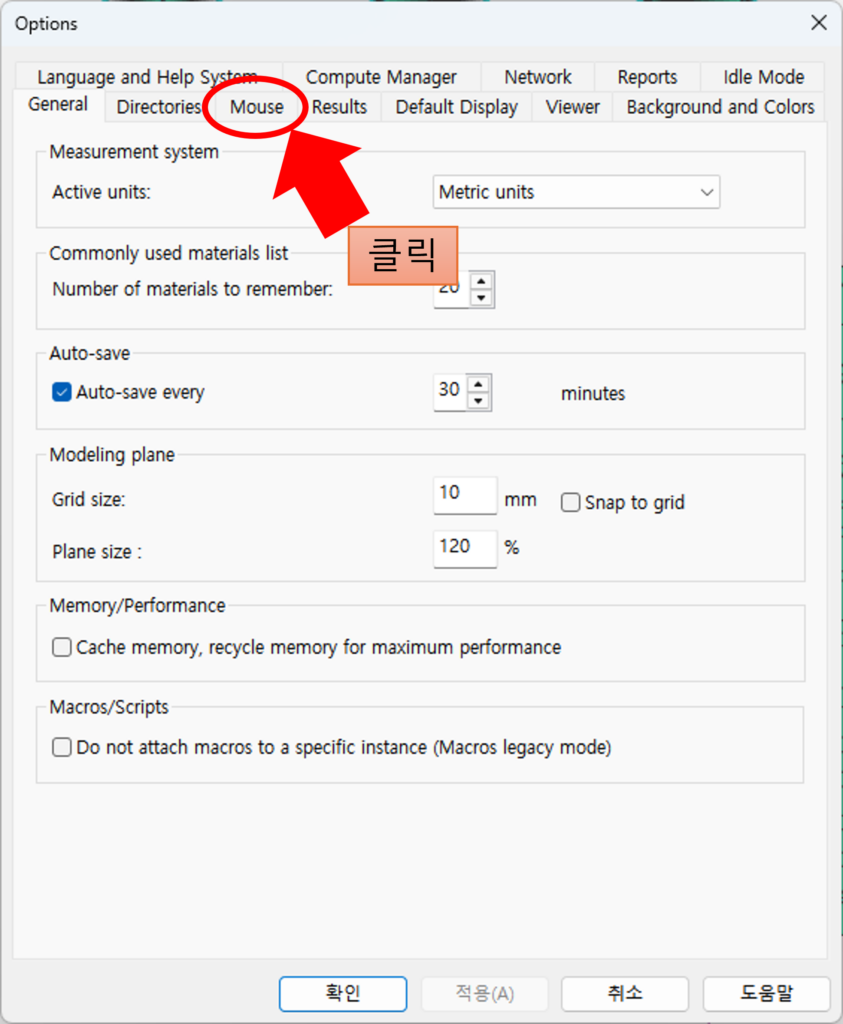Switch to the Idle Mode tab
The image size is (843, 1024).
(x=763, y=77)
